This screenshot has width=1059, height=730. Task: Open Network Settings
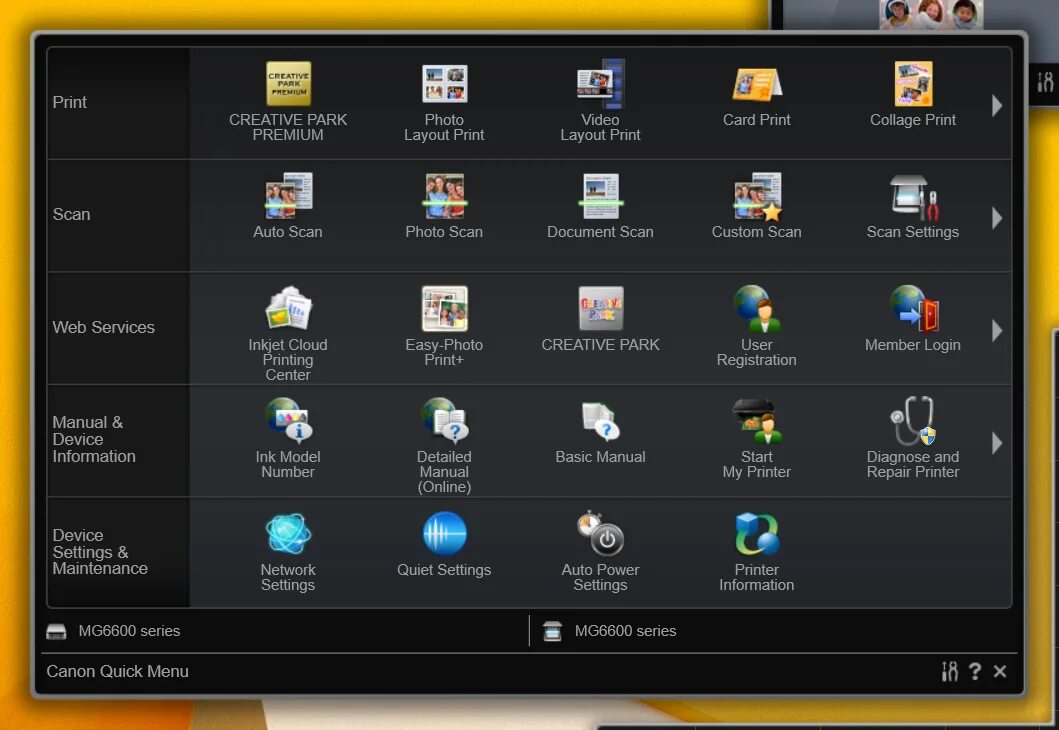[x=288, y=552]
